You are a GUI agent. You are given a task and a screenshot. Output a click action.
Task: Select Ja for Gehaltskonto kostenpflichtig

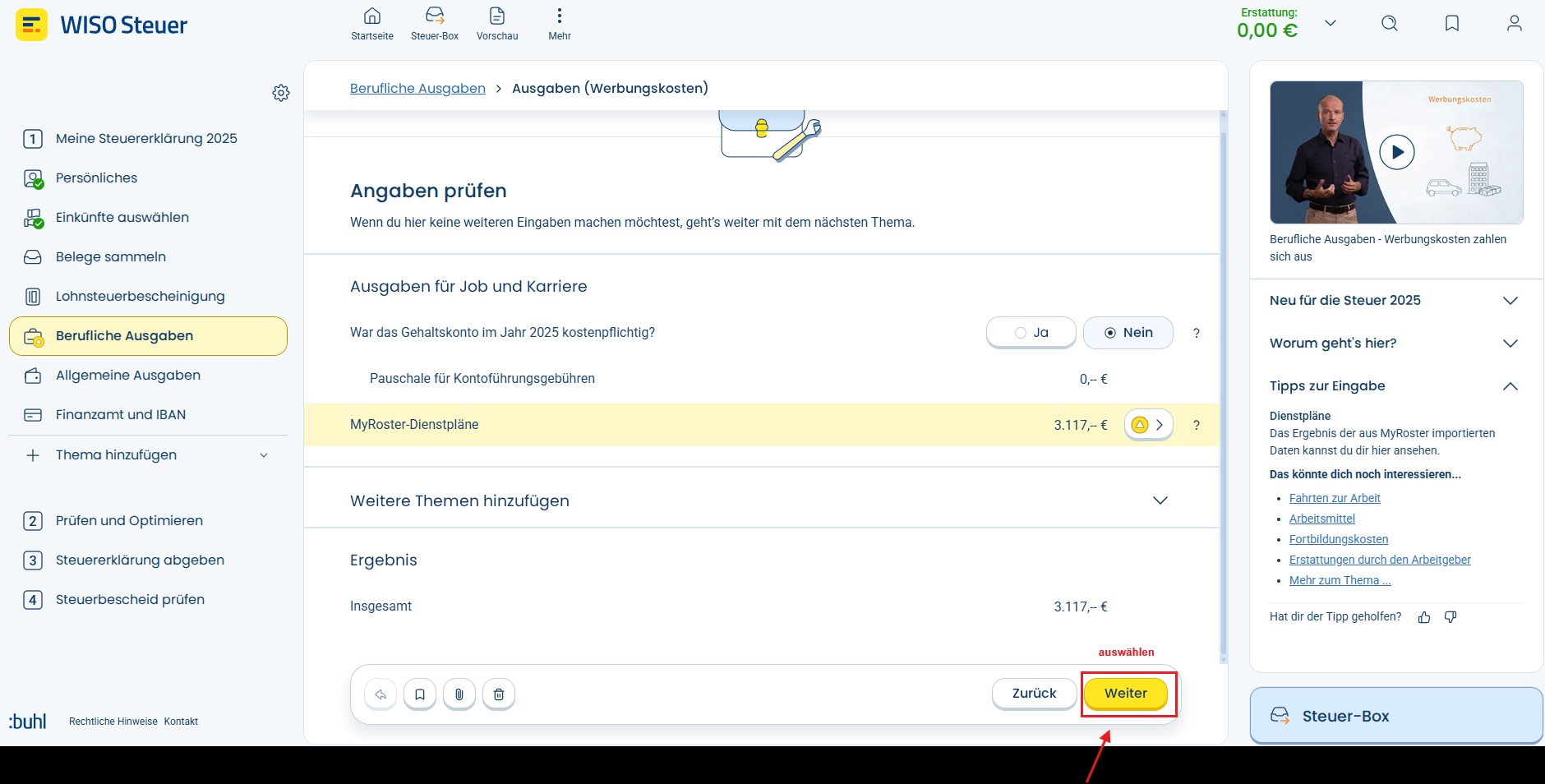(1031, 333)
